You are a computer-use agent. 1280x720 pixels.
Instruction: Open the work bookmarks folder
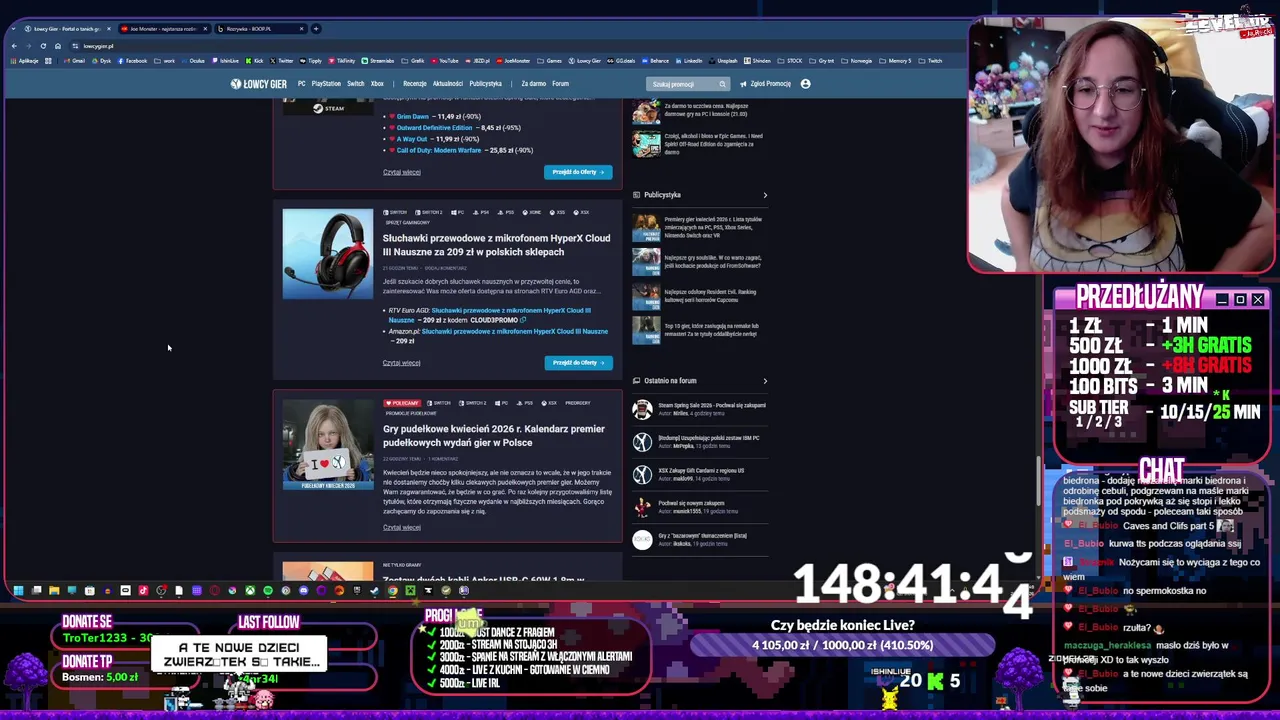pos(164,61)
